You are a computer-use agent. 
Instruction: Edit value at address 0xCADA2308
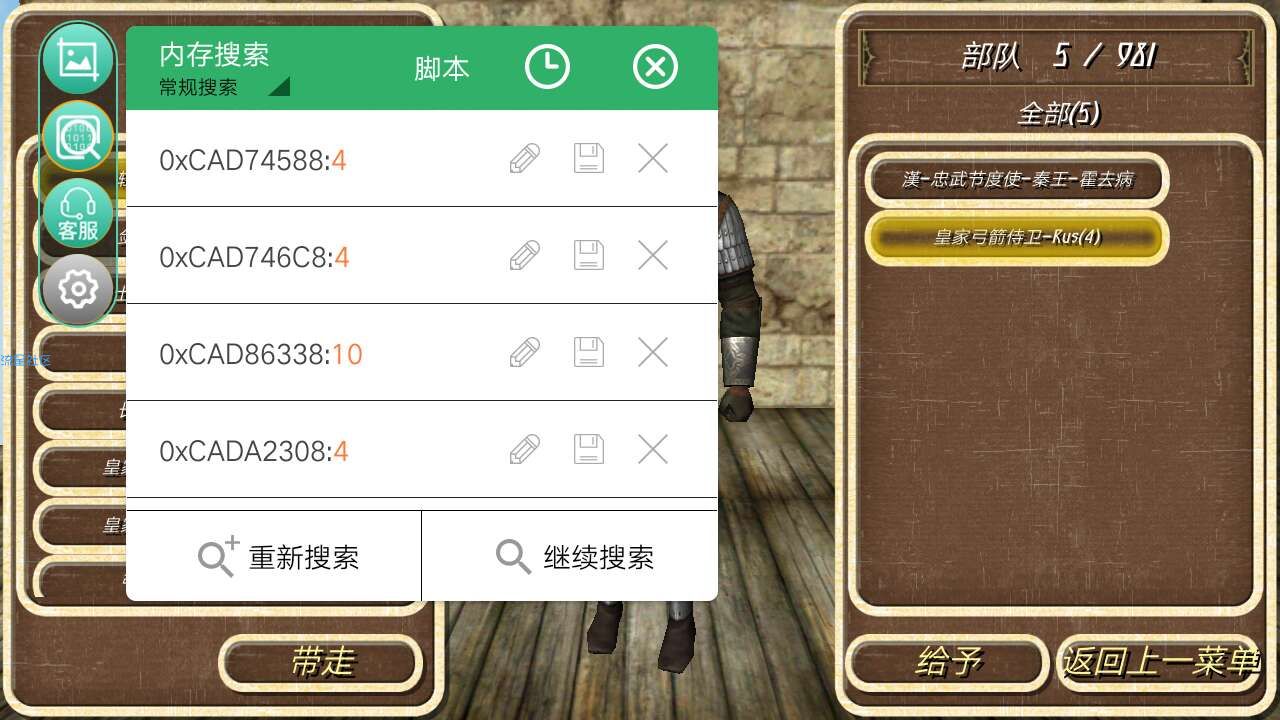click(524, 449)
